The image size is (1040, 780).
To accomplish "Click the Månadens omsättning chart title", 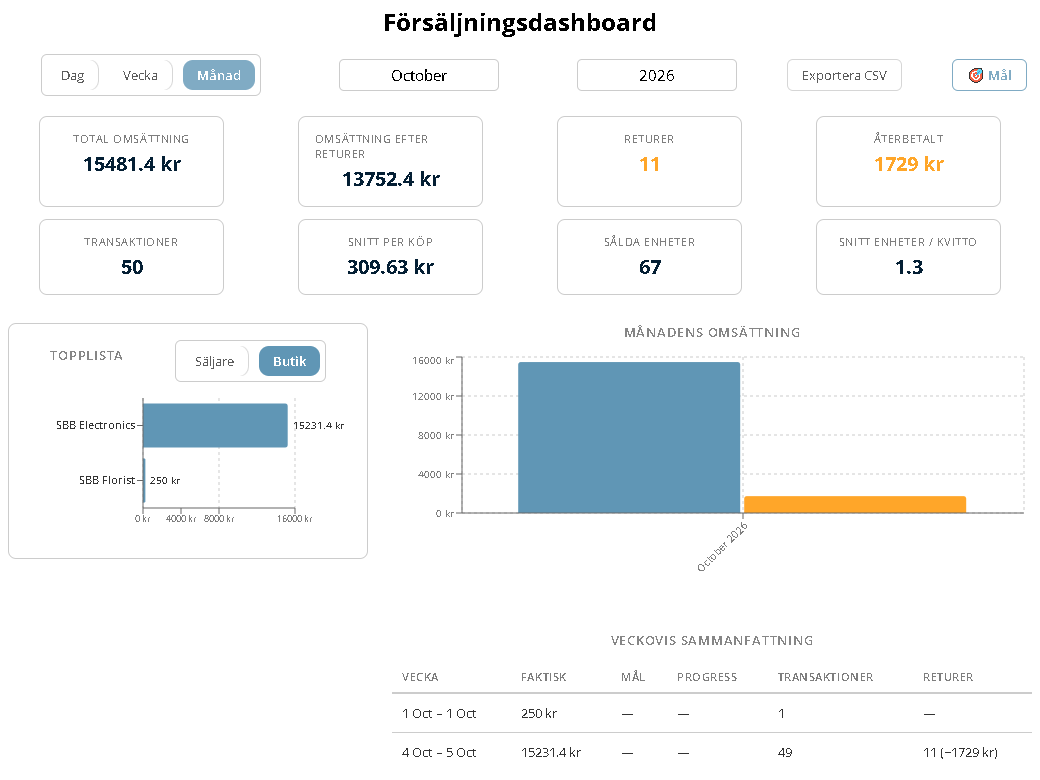I will tap(712, 332).
